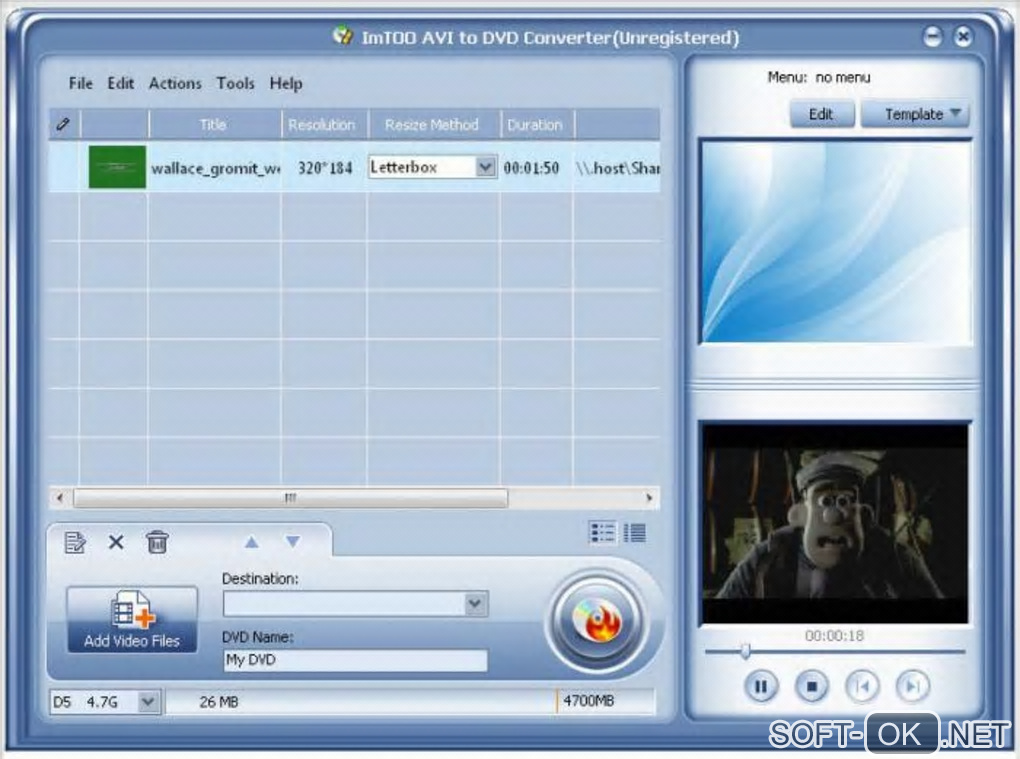Screen dimensions: 1020x759
Task: Click the Title column header
Action: coord(214,124)
